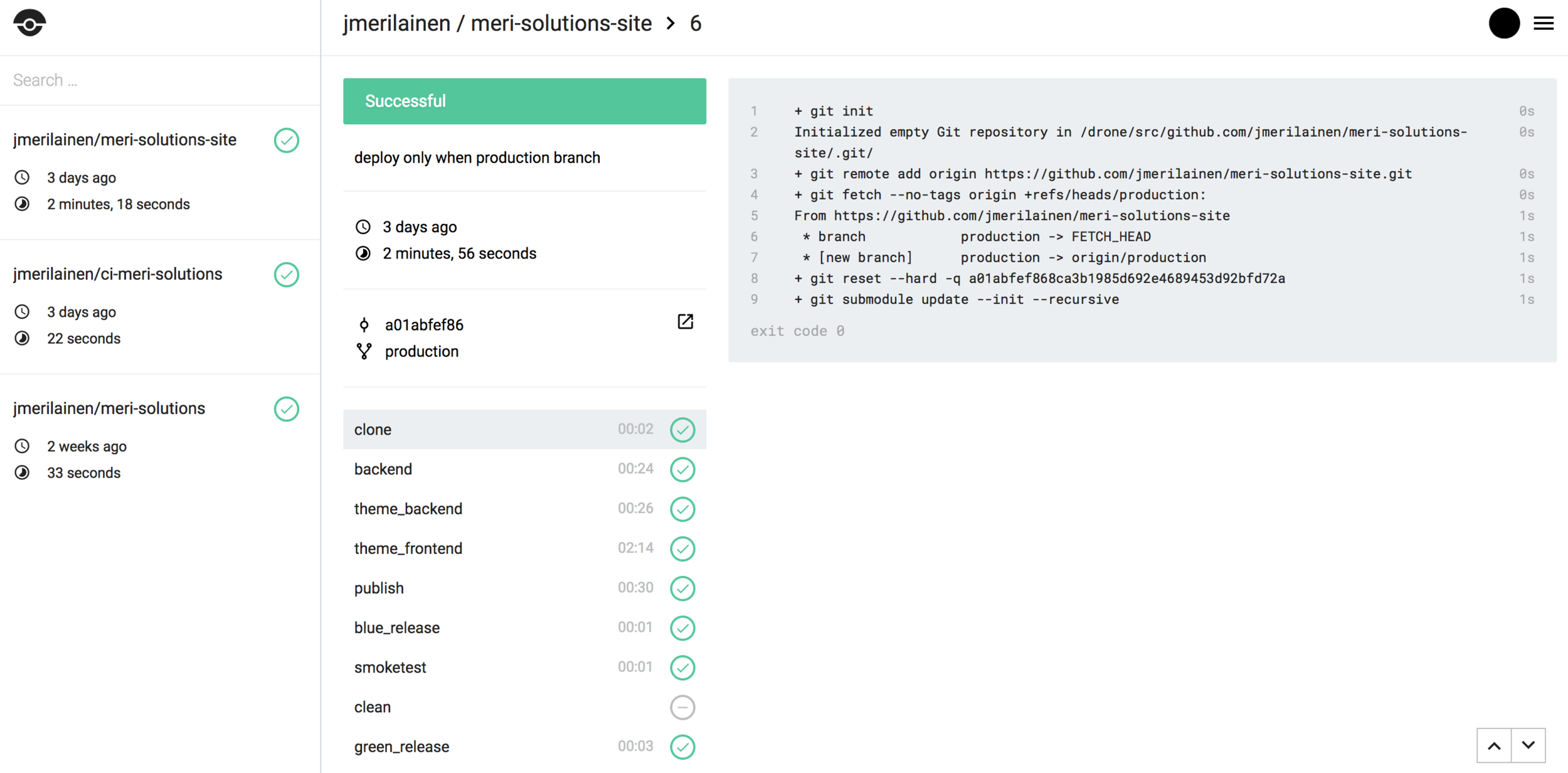Viewport: 1568px width, 773px height.
Task: Click breadcrumb chevron before build 6
Action: click(x=671, y=24)
